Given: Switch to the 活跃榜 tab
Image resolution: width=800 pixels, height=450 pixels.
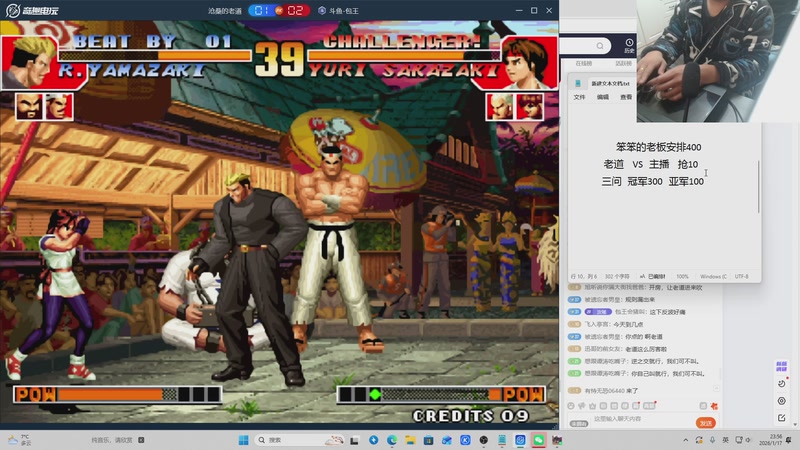Looking at the screenshot, I should 623,64.
